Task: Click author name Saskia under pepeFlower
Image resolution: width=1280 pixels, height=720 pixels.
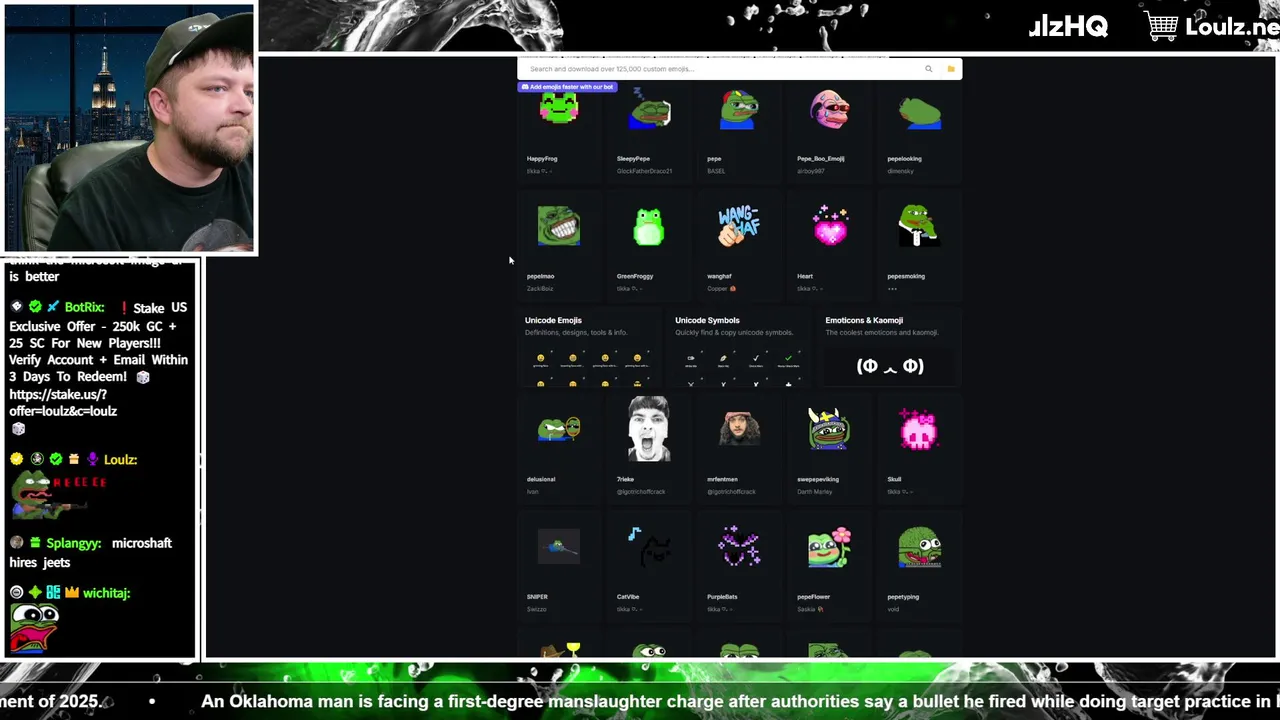Action: click(x=807, y=609)
